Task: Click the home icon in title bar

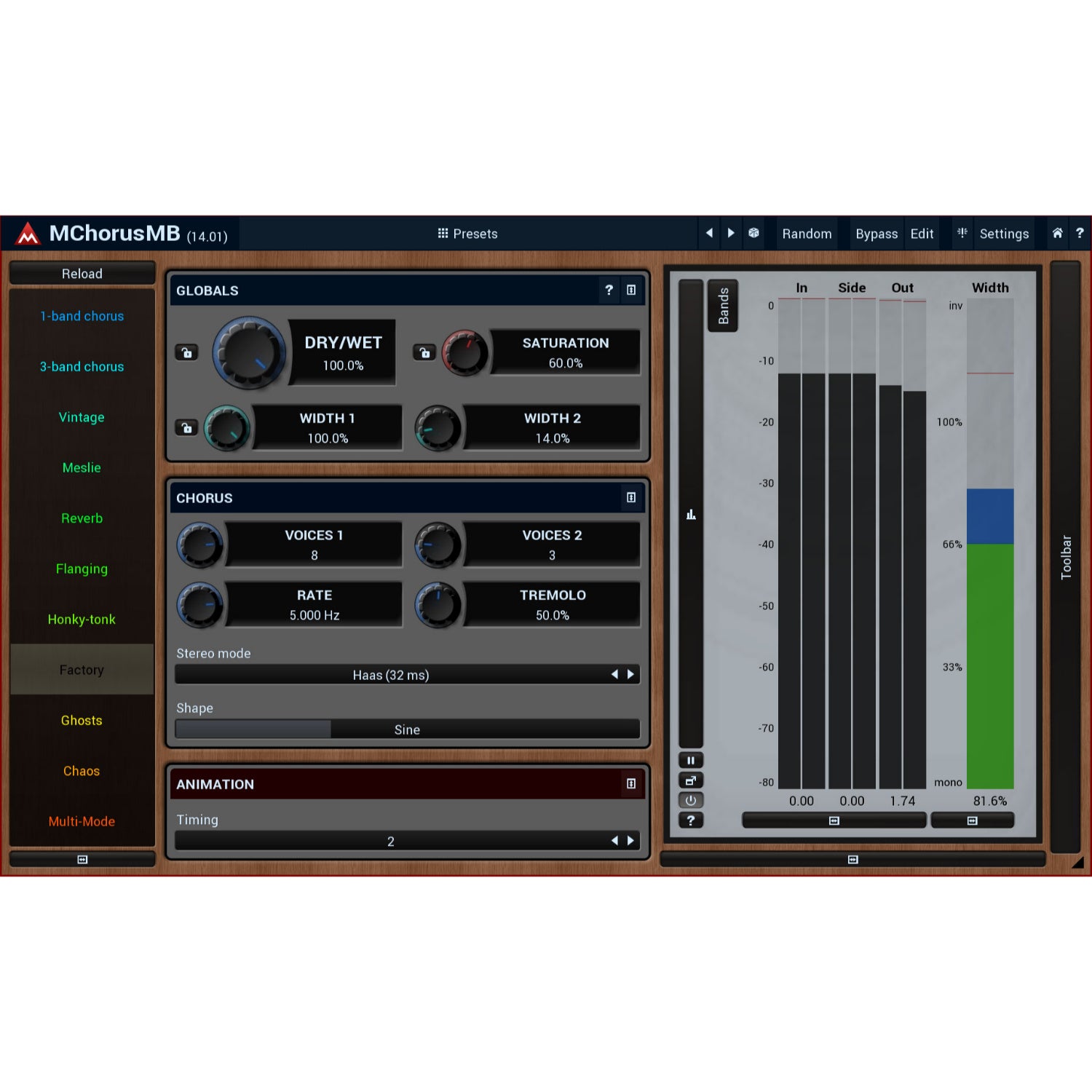Action: click(x=1057, y=233)
